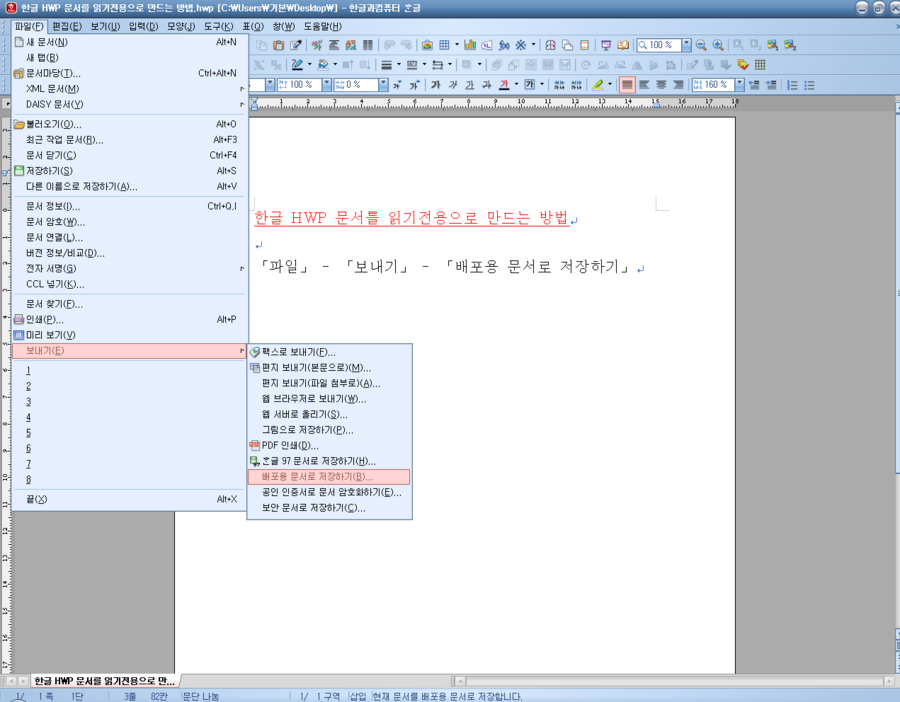Choose 저장하기 in the File menu
Viewport: 900px width, 702px height.
click(x=130, y=171)
